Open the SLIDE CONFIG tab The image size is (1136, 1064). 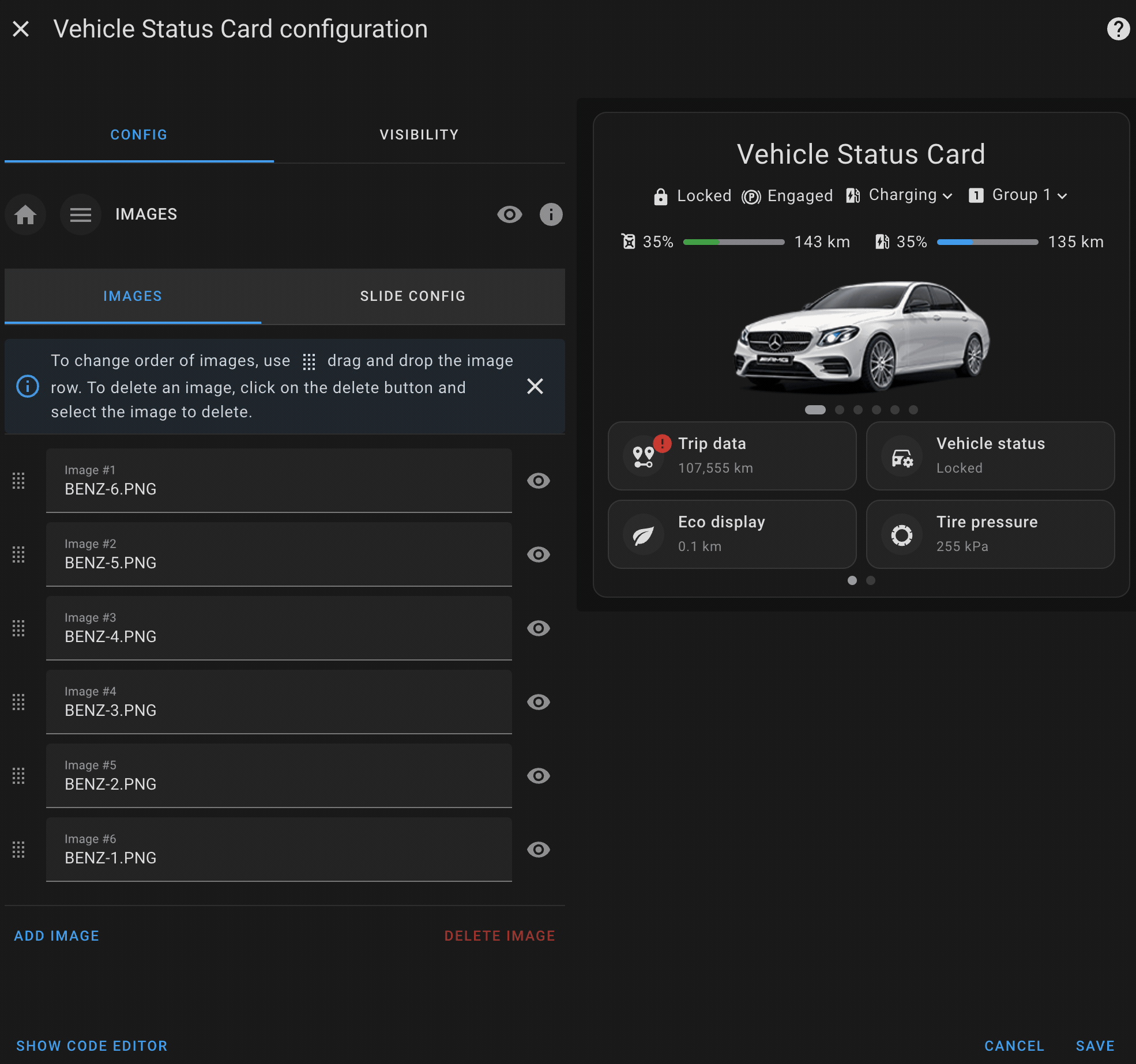tap(413, 296)
